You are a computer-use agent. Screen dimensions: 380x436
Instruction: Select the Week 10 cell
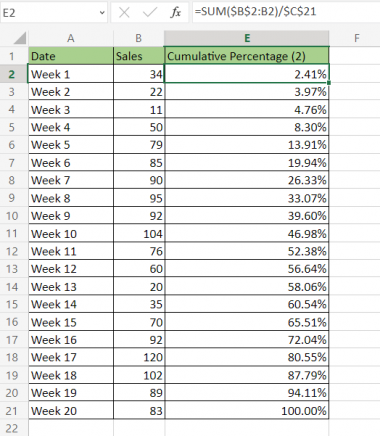pyautogui.click(x=71, y=233)
